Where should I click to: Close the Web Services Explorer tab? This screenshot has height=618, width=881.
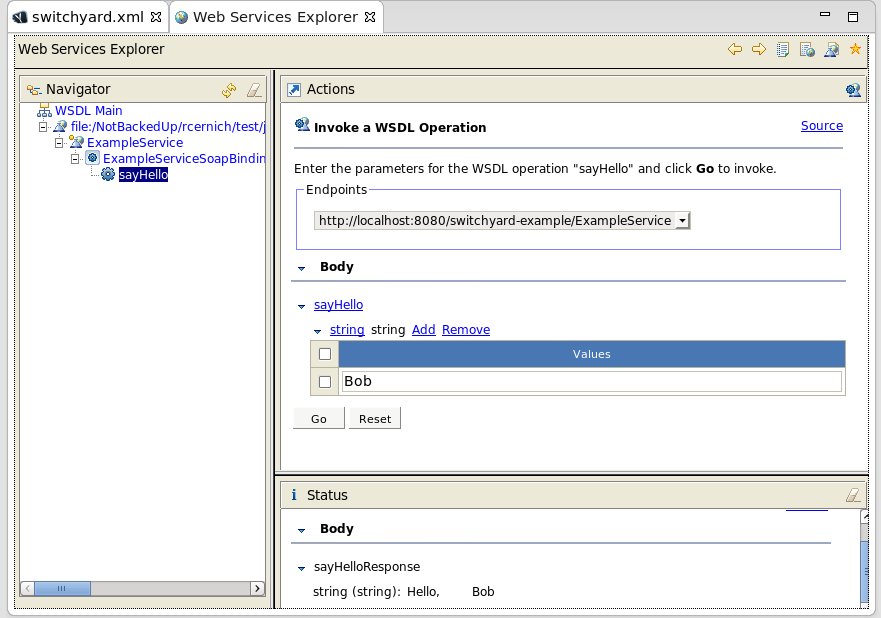370,17
